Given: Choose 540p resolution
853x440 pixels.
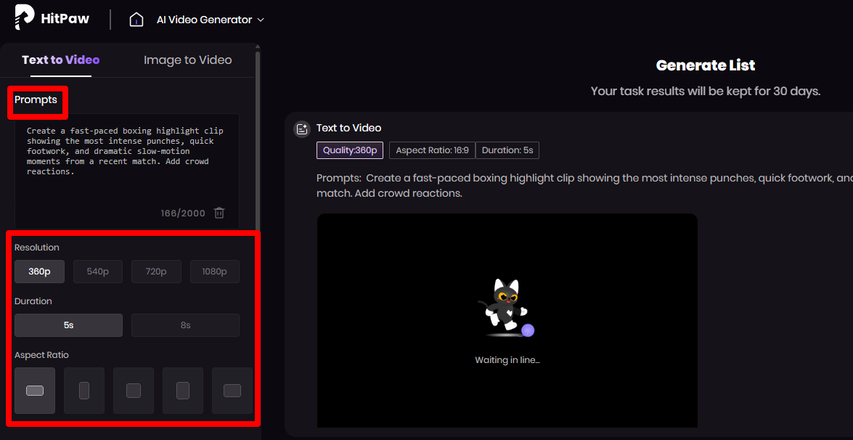Looking at the screenshot, I should pos(97,271).
